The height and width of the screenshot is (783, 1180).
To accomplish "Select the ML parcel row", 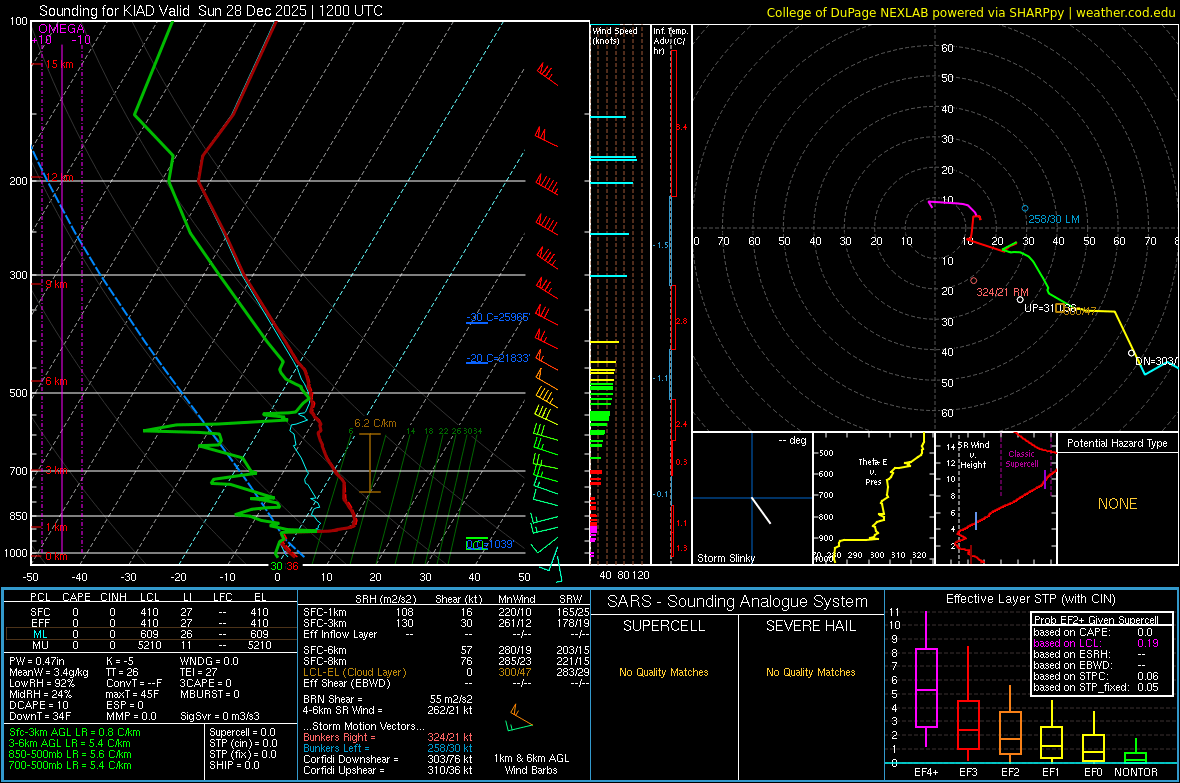I will [x=150, y=634].
